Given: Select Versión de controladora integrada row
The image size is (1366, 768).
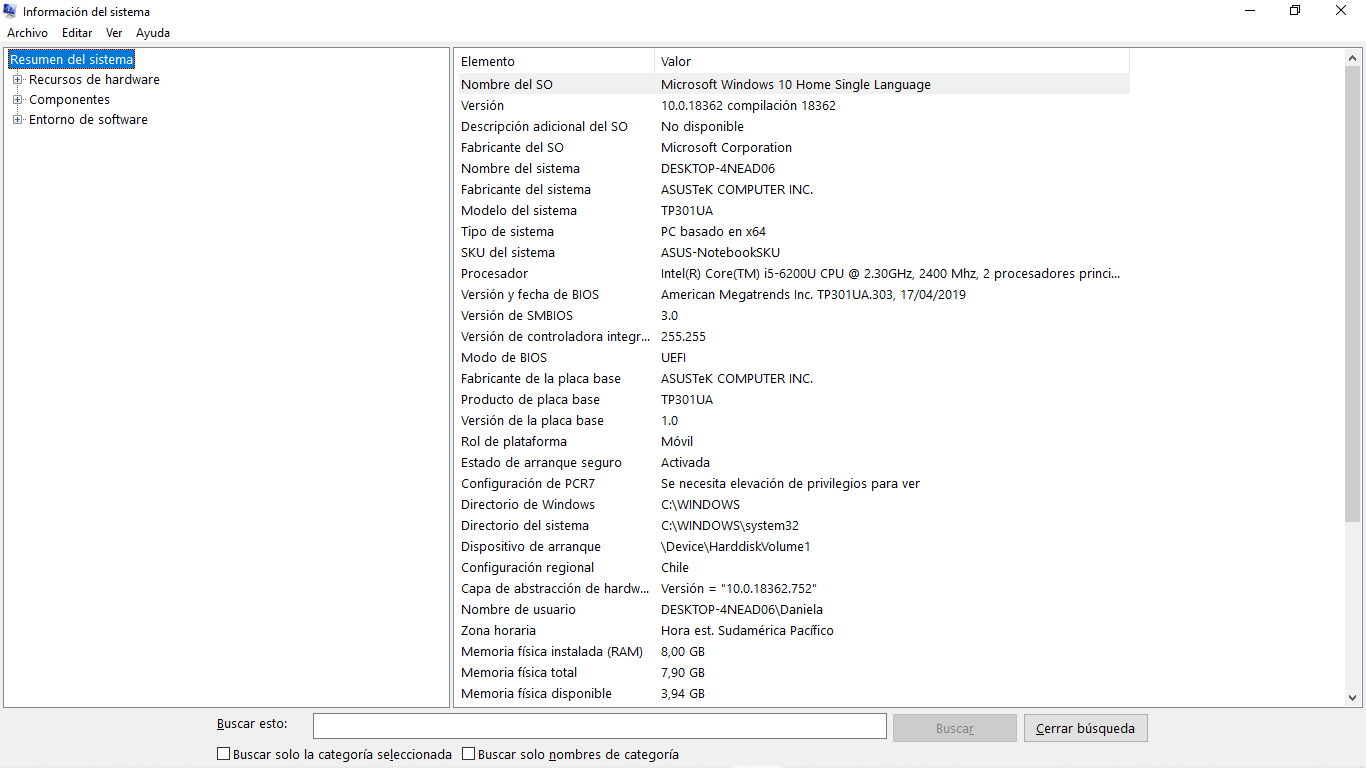Looking at the screenshot, I should point(793,337).
